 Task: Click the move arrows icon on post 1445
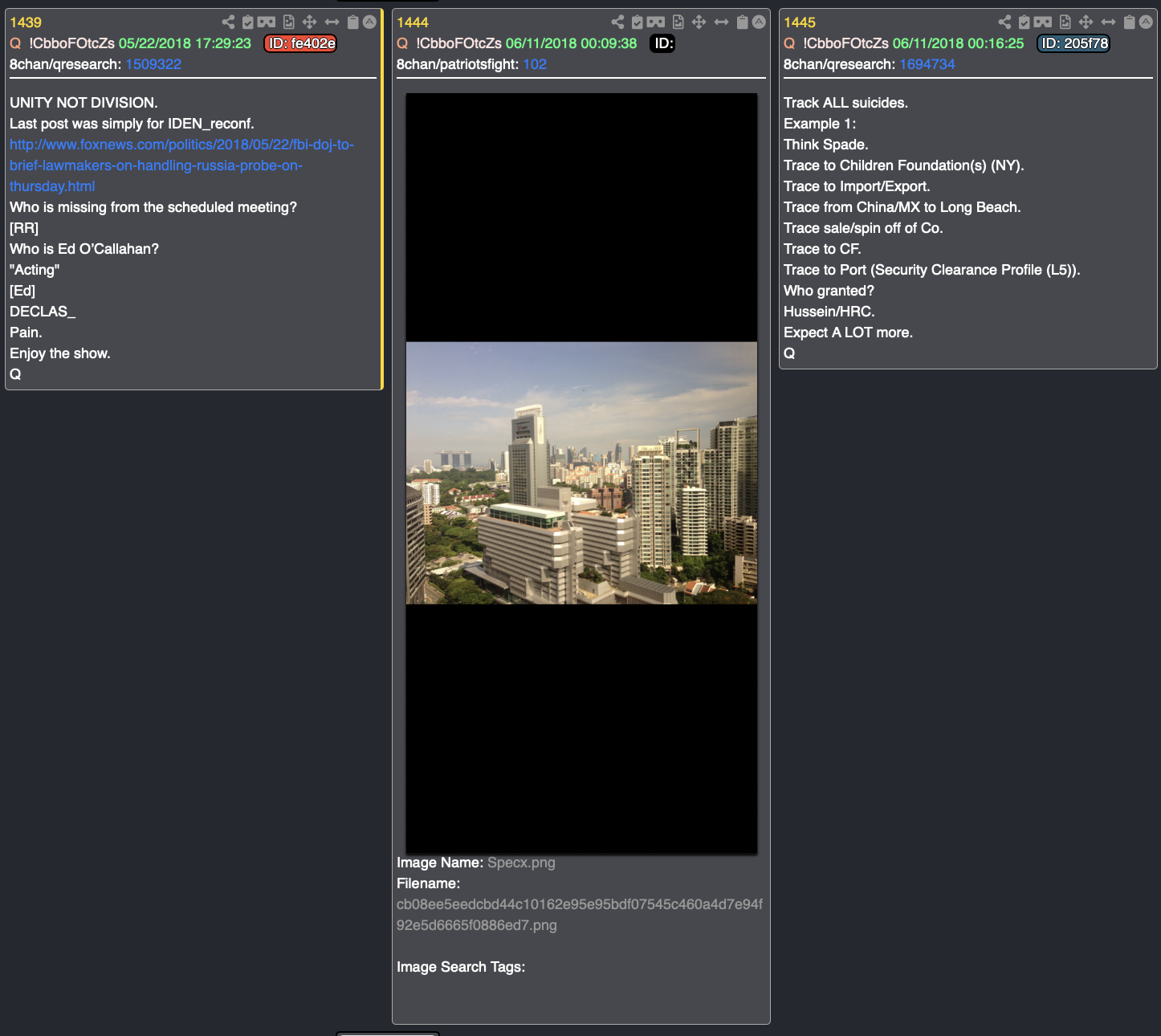(1086, 22)
